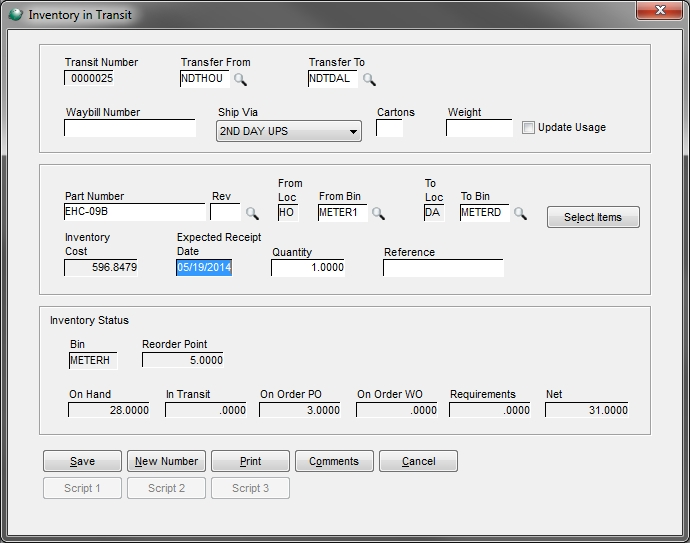Click the Requirements value .0000
Viewport: 690px width, 543px height.
[490, 410]
